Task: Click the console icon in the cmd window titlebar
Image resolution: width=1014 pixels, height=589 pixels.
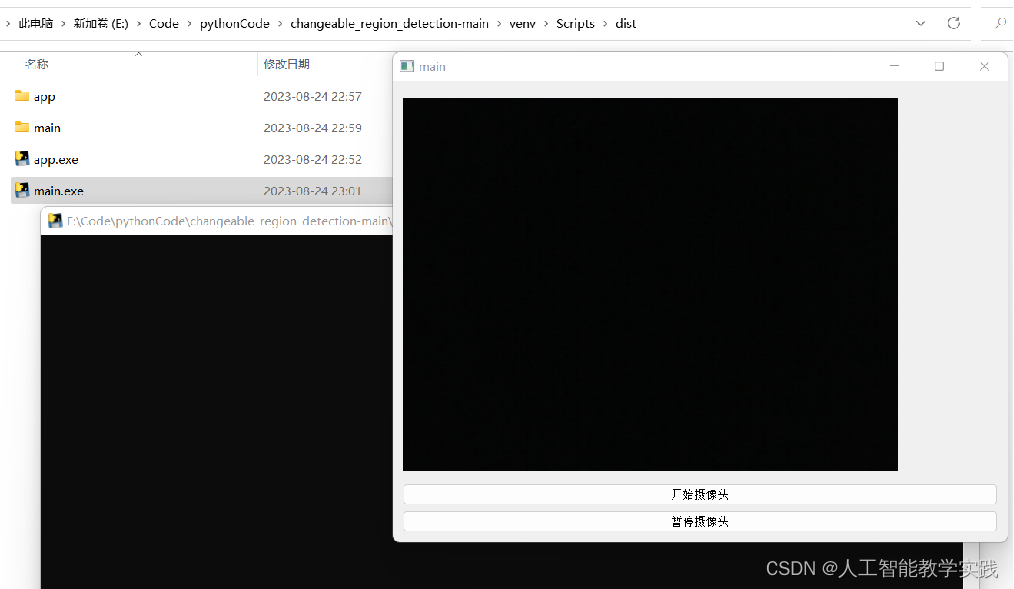Action: click(54, 220)
